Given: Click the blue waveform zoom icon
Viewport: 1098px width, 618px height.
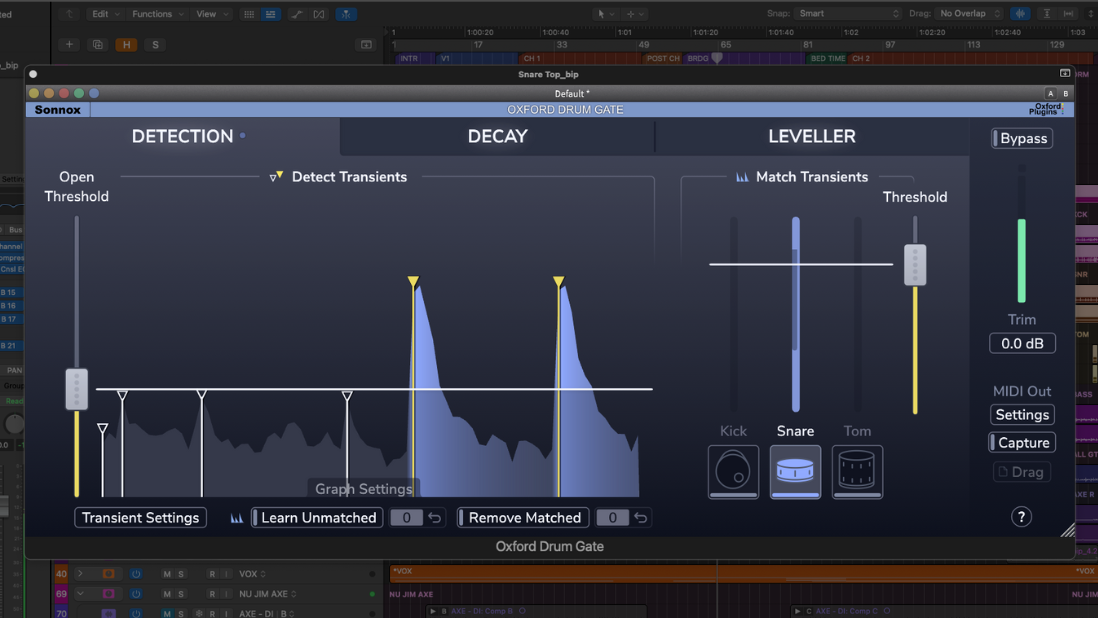Looking at the screenshot, I should [x=1020, y=14].
